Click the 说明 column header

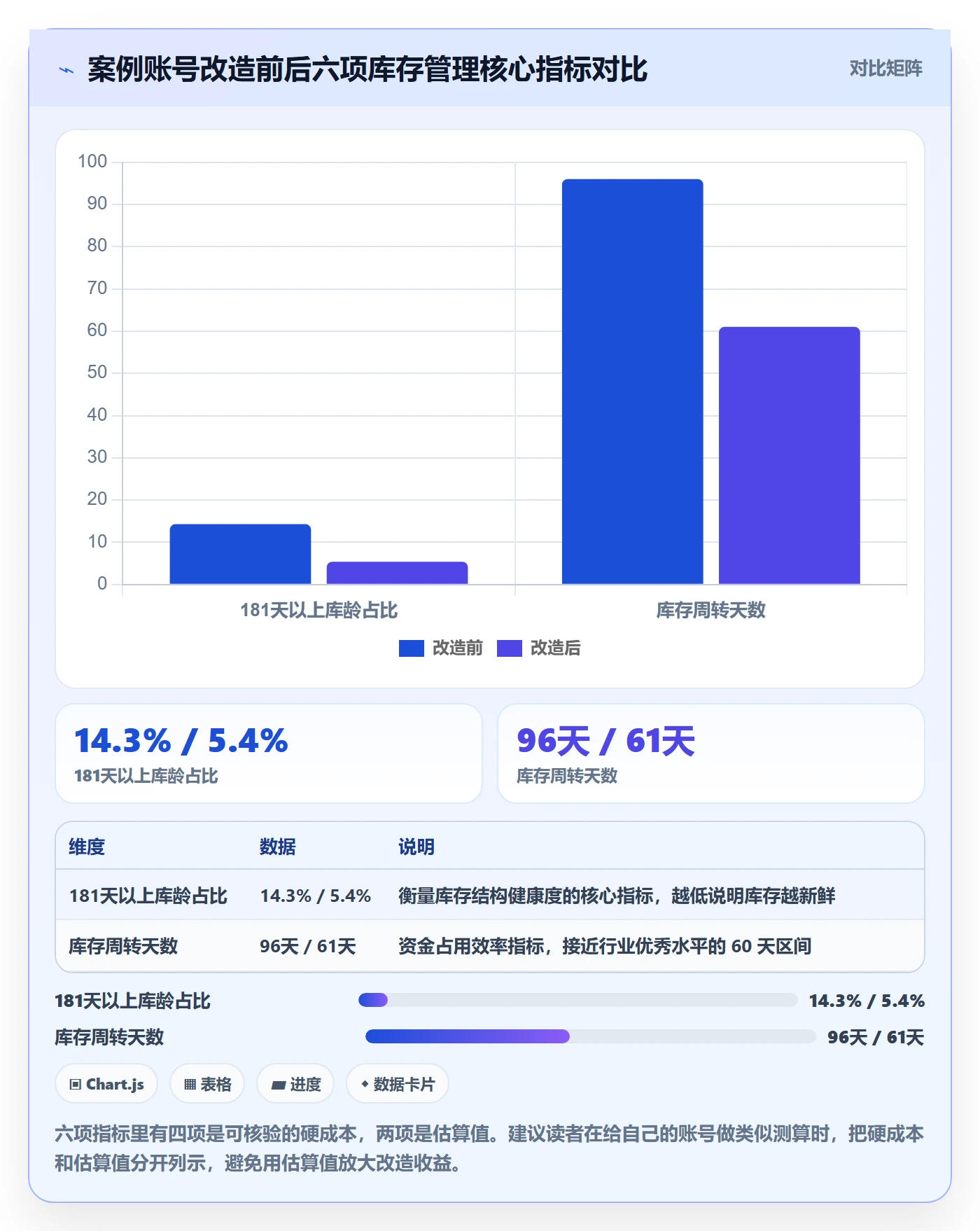416,847
